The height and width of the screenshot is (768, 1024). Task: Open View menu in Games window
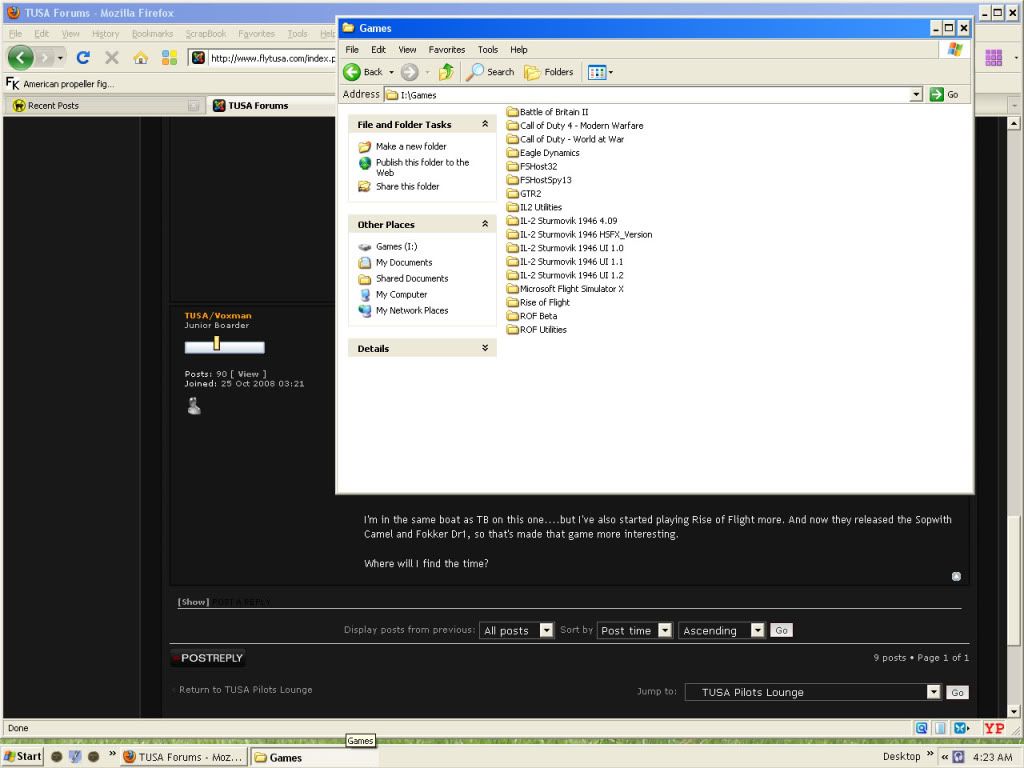point(408,50)
